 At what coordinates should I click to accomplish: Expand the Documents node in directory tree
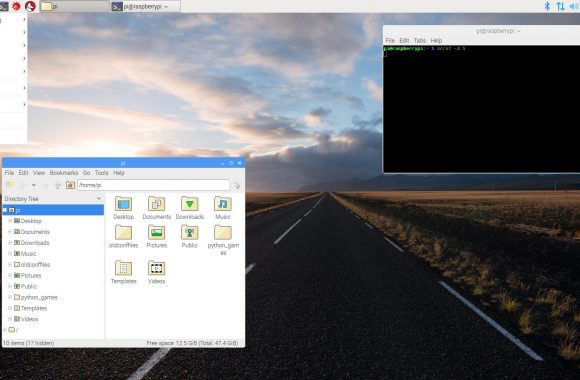coord(10,232)
